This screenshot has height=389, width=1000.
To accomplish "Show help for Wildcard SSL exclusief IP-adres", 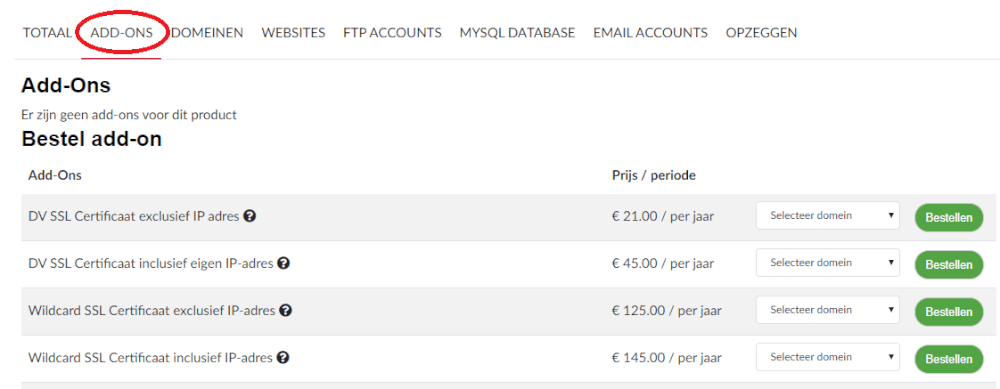I will click(286, 311).
